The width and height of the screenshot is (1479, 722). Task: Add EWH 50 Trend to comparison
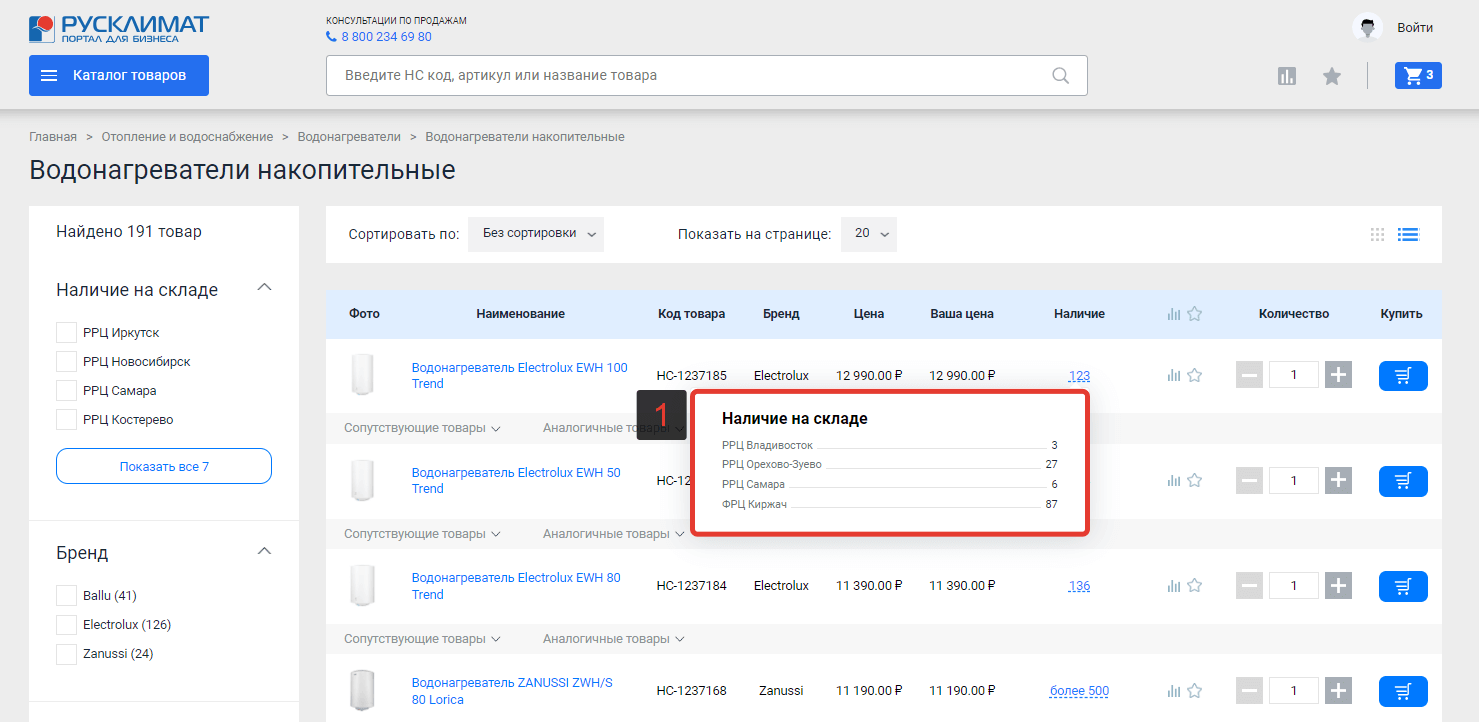click(1174, 481)
